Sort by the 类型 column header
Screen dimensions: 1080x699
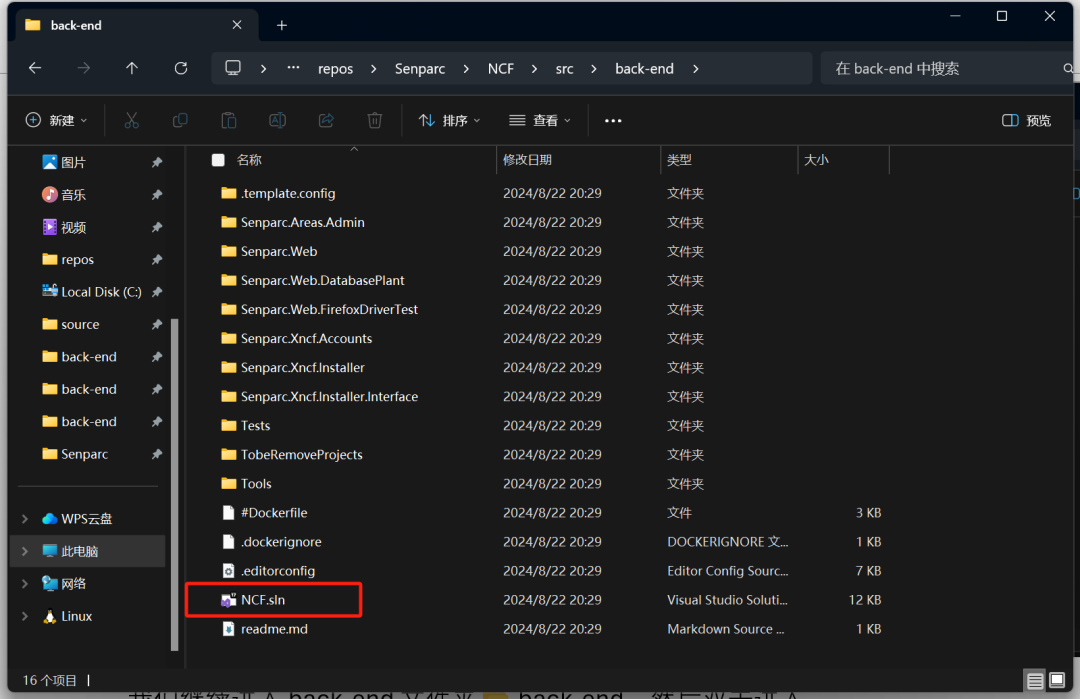679,160
